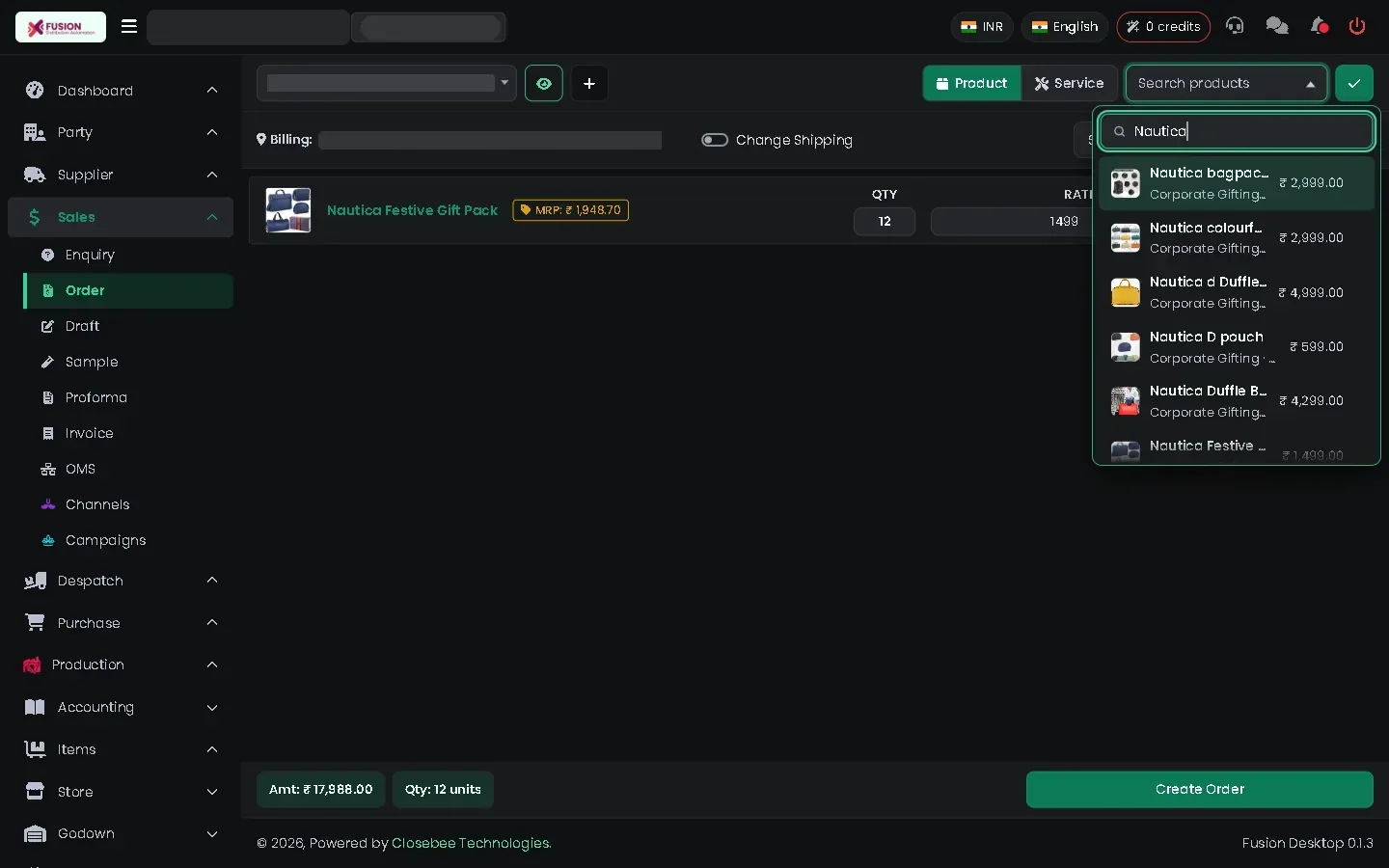Open the Proforma menu item
This screenshot has height=868, width=1389.
coord(127,397)
